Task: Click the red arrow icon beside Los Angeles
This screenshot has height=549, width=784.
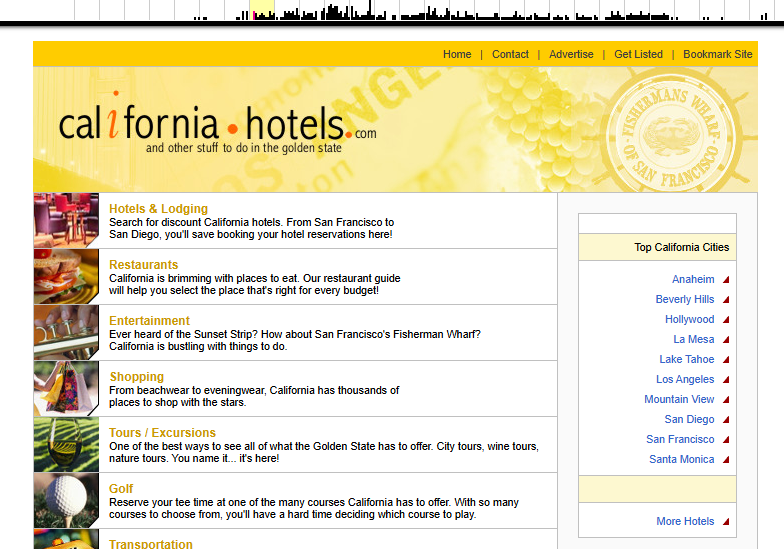Action: pyautogui.click(x=726, y=380)
